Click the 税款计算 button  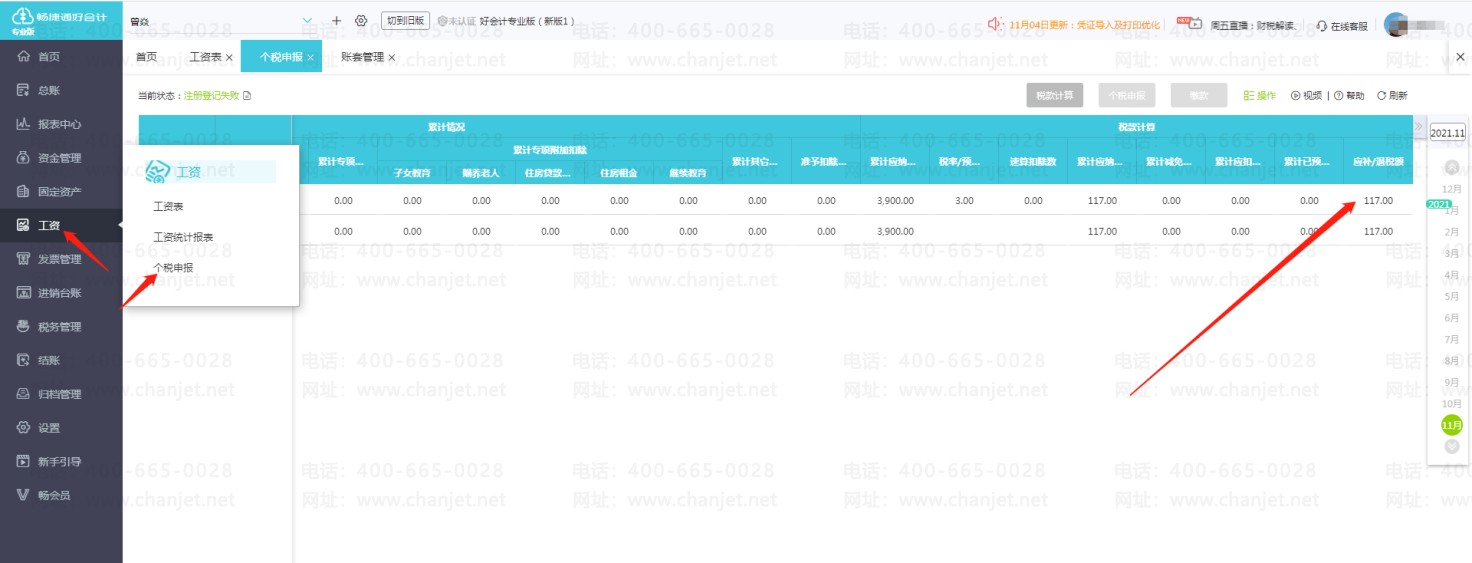pyautogui.click(x=1054, y=96)
